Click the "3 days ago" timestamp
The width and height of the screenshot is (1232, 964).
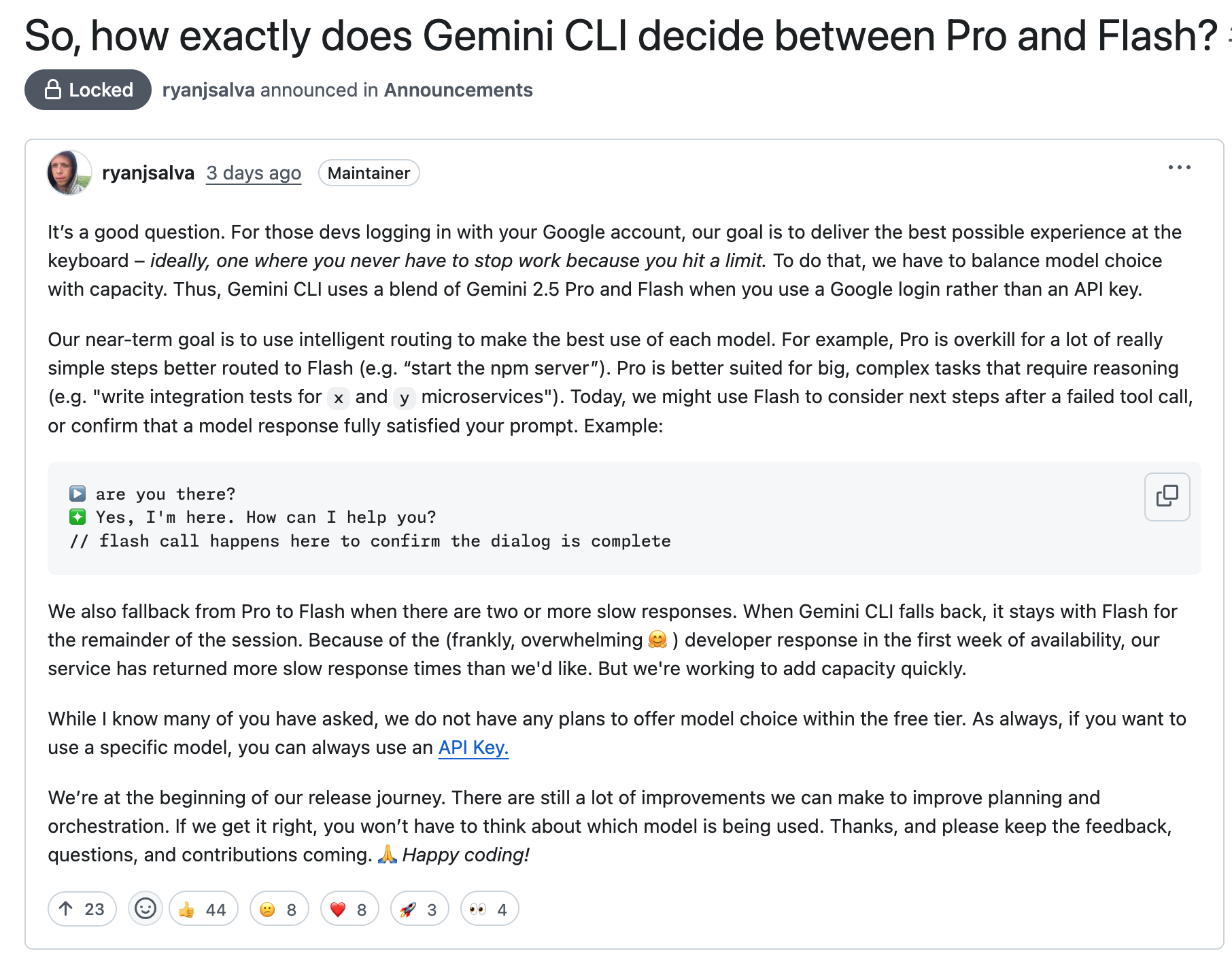pos(254,173)
